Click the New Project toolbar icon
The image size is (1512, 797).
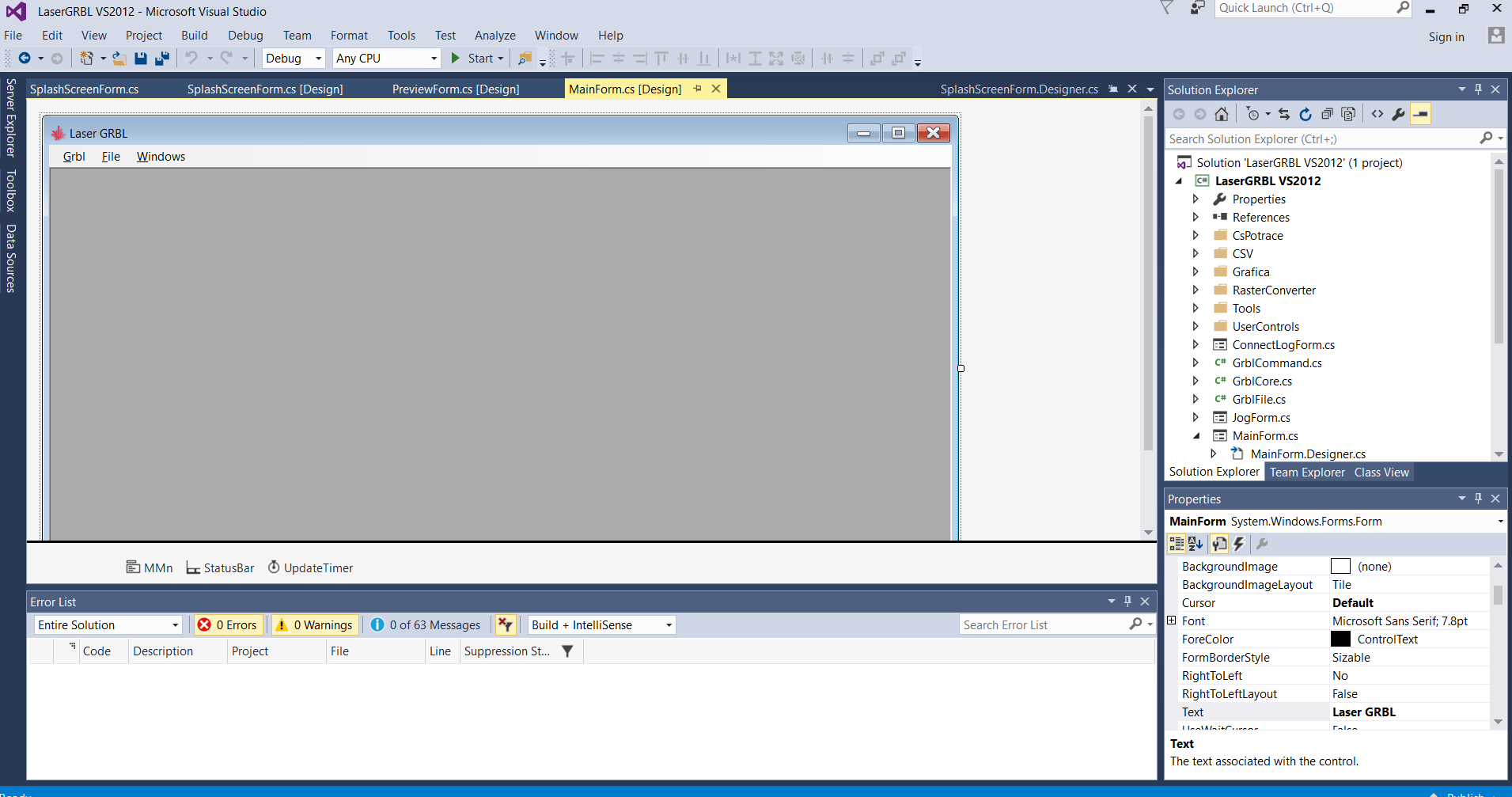(x=87, y=59)
